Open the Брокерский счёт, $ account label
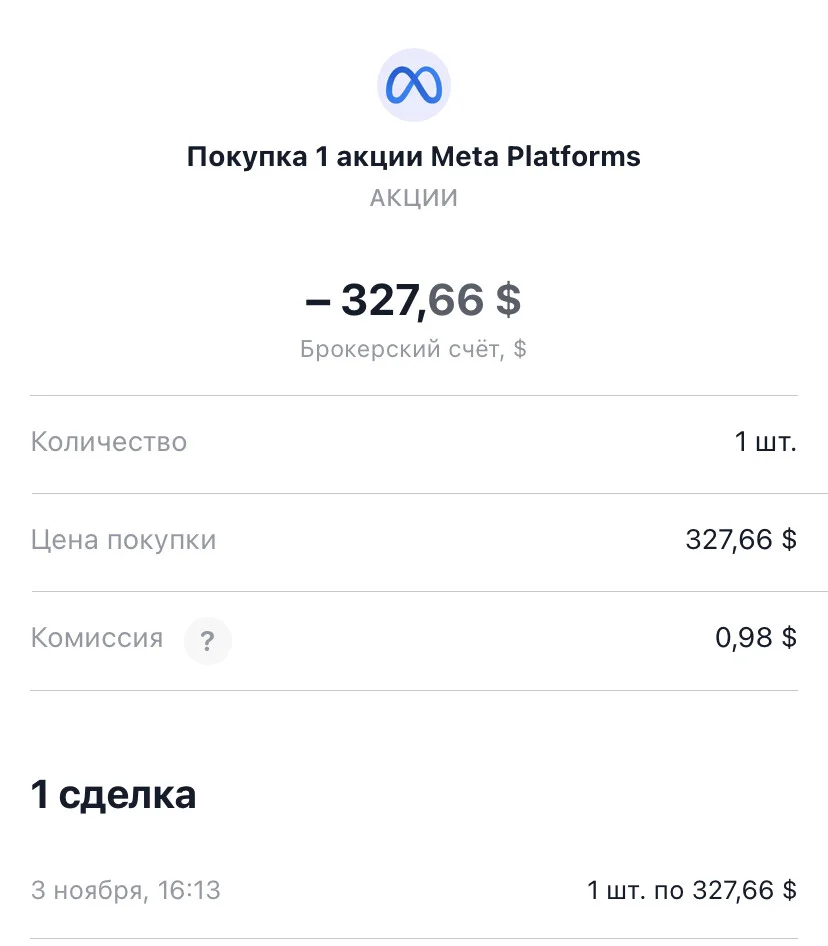Viewport: 828px width, 946px height. (x=413, y=349)
